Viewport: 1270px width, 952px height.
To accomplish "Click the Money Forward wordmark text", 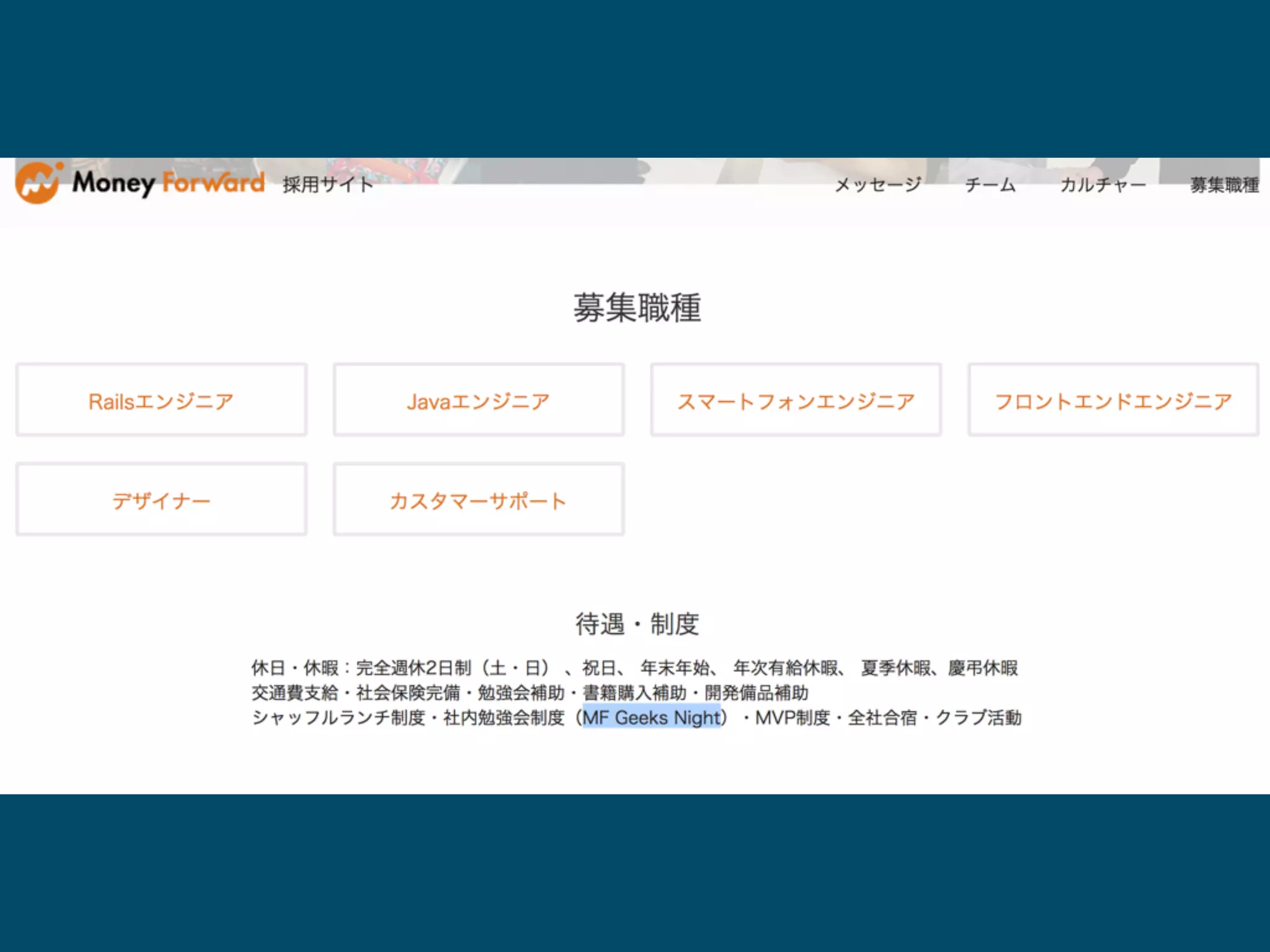I will (169, 183).
